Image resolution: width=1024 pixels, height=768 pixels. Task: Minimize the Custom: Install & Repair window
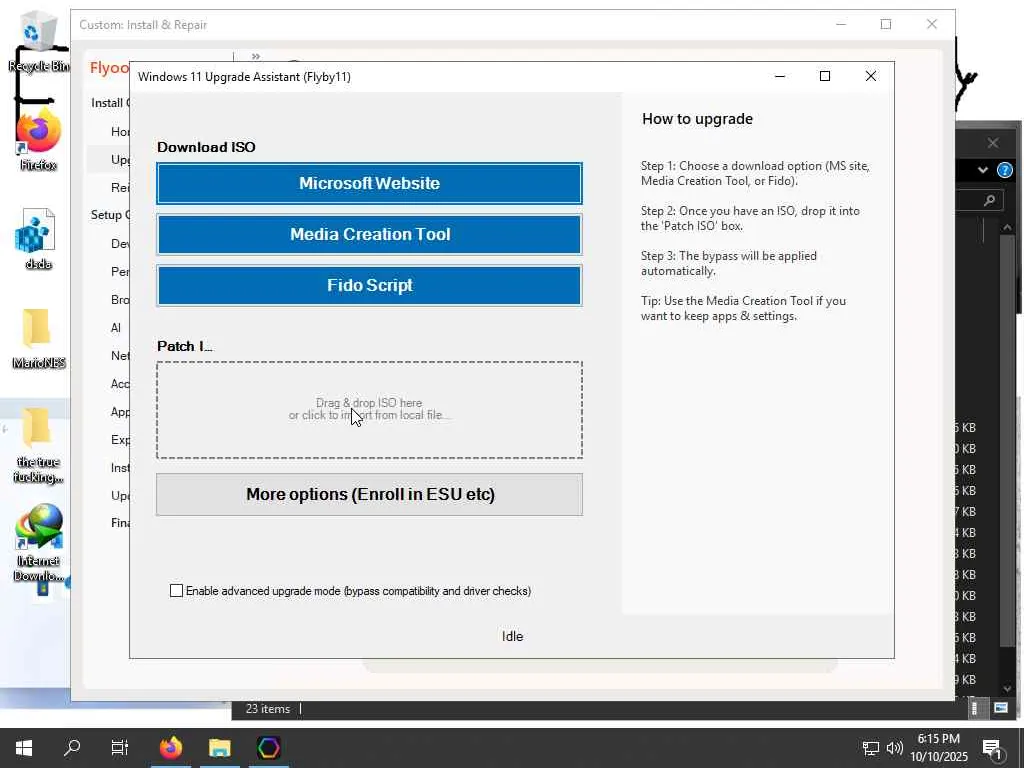[x=841, y=24]
